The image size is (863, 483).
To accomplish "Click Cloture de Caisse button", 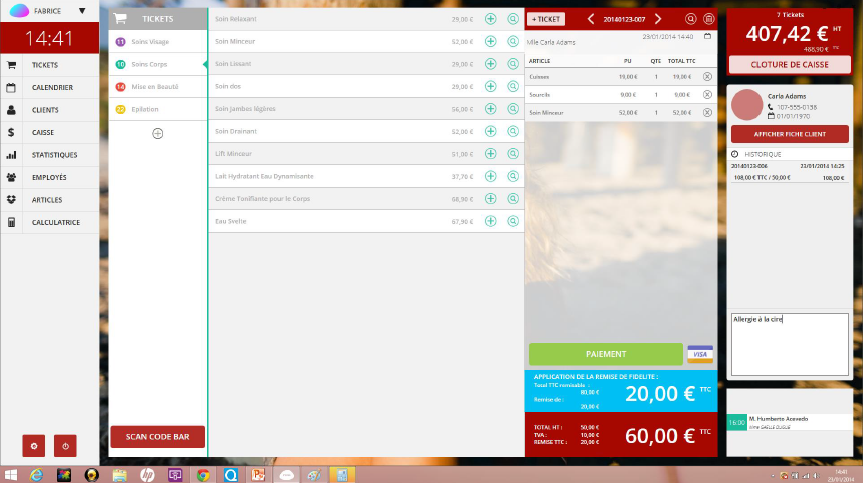I will (790, 64).
